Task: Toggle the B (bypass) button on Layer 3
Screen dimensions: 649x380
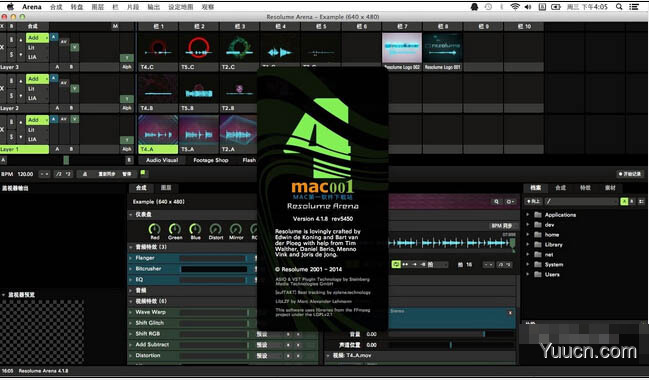Action: click(x=12, y=39)
